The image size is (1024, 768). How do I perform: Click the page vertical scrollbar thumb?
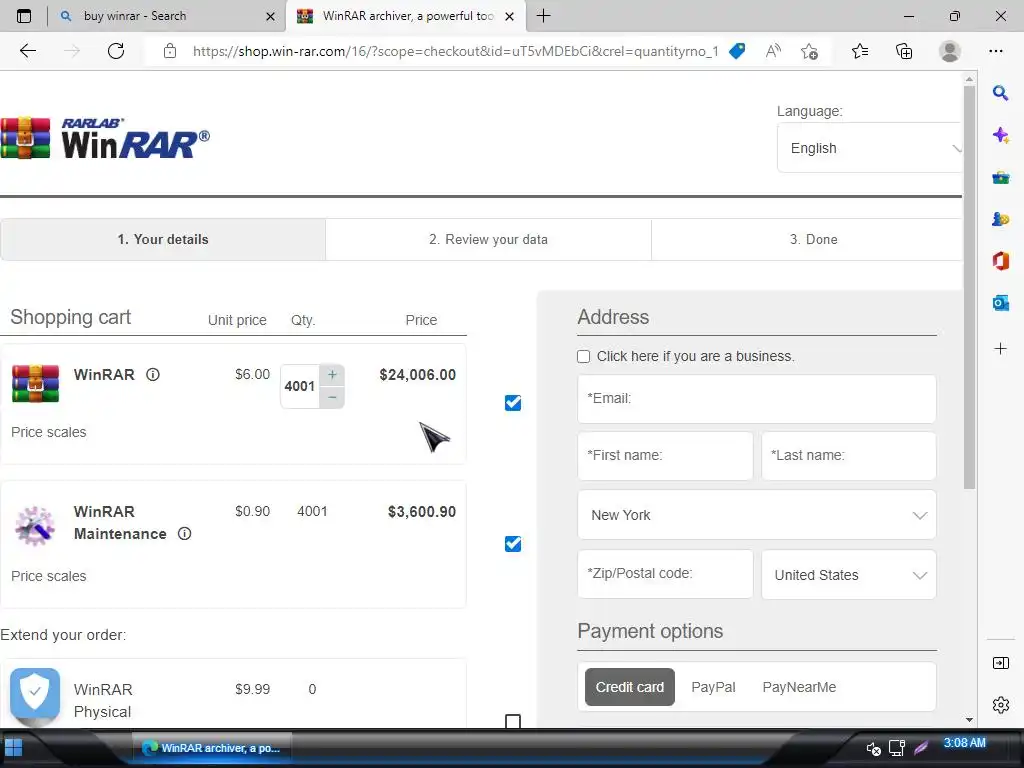click(969, 286)
